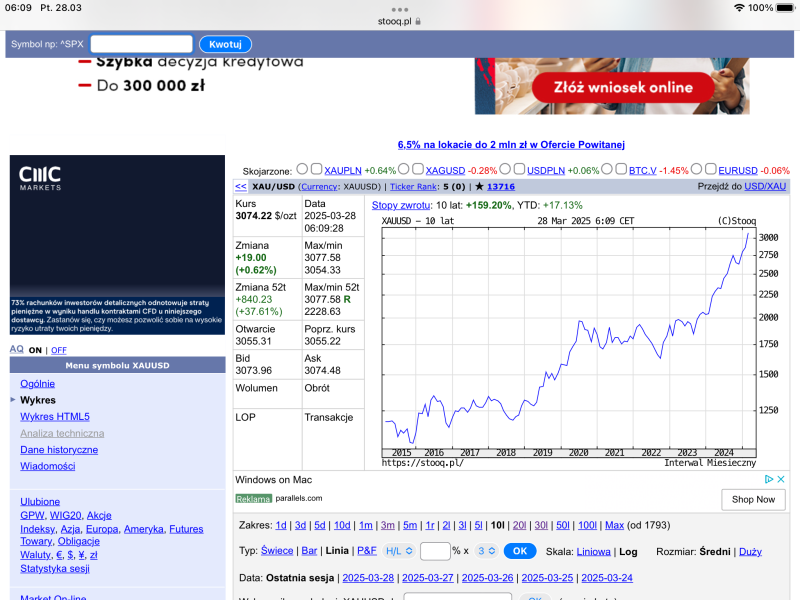Click the Symbol input field
The width and height of the screenshot is (800, 600).
141,44
